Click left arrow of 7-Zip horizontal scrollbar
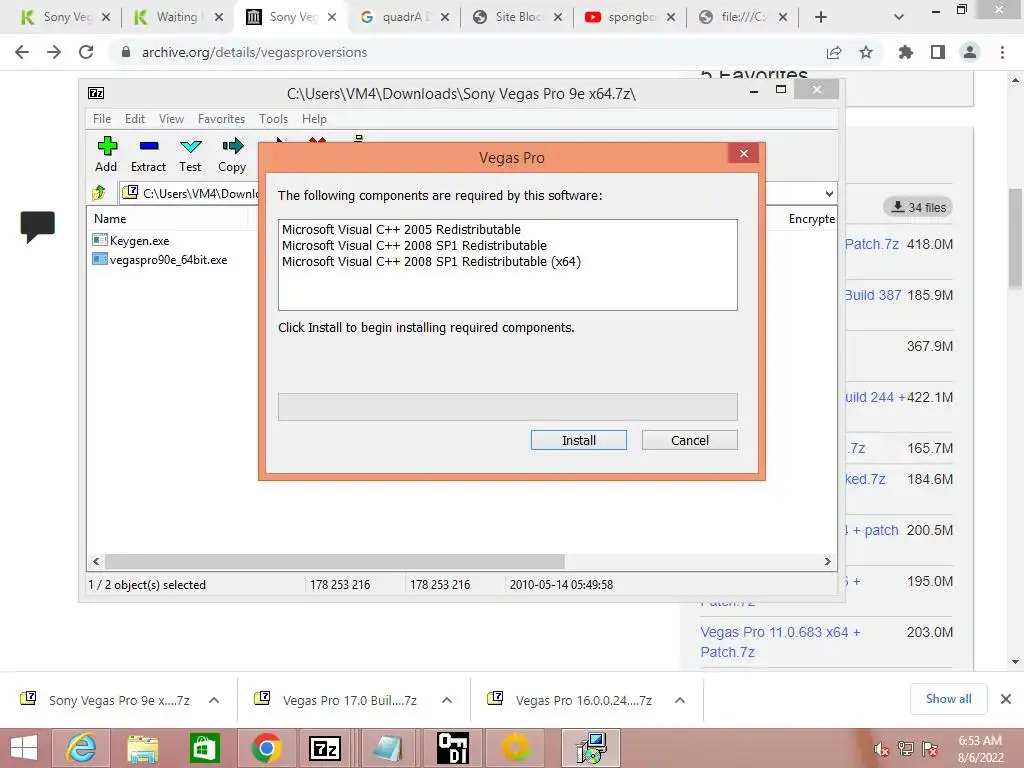Image resolution: width=1024 pixels, height=768 pixels. click(96, 562)
